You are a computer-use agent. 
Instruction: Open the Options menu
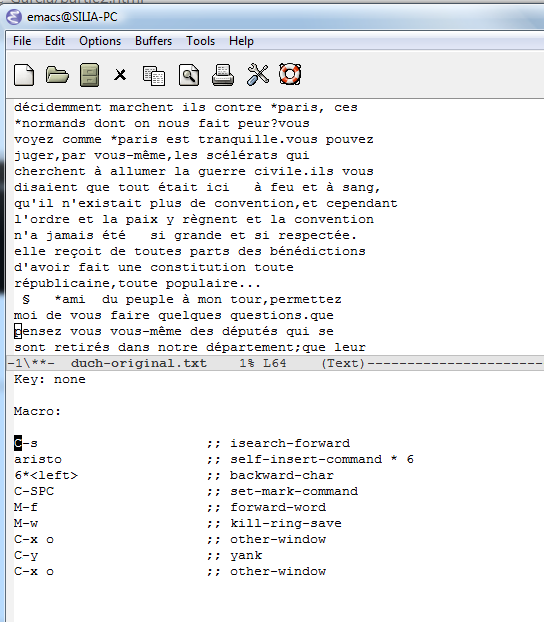coord(100,41)
